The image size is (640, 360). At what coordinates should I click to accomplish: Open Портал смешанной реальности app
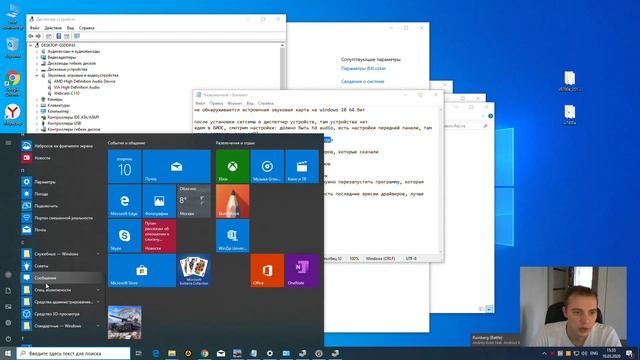[x=61, y=218]
